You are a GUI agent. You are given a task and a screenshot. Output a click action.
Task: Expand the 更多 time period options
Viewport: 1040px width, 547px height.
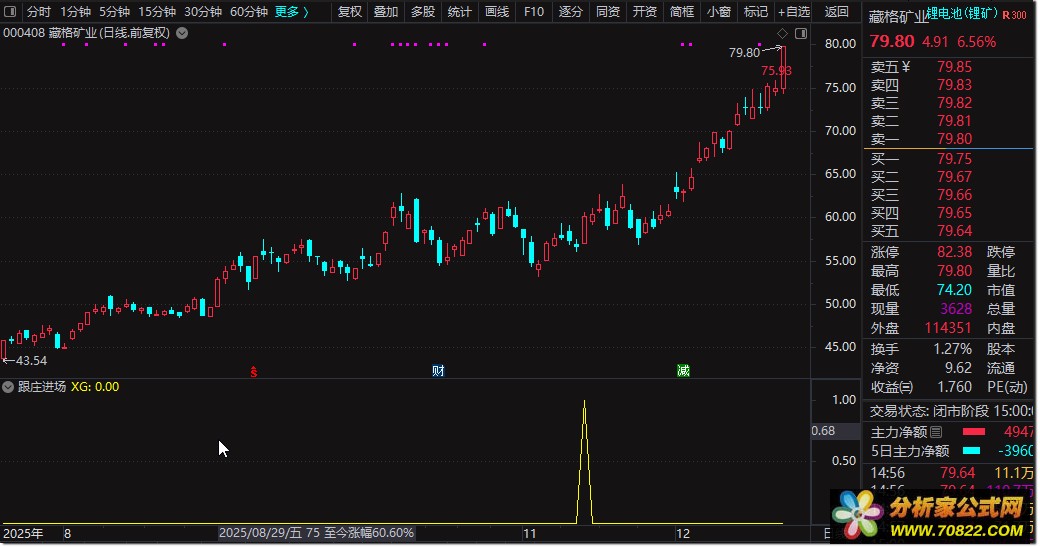tap(291, 12)
